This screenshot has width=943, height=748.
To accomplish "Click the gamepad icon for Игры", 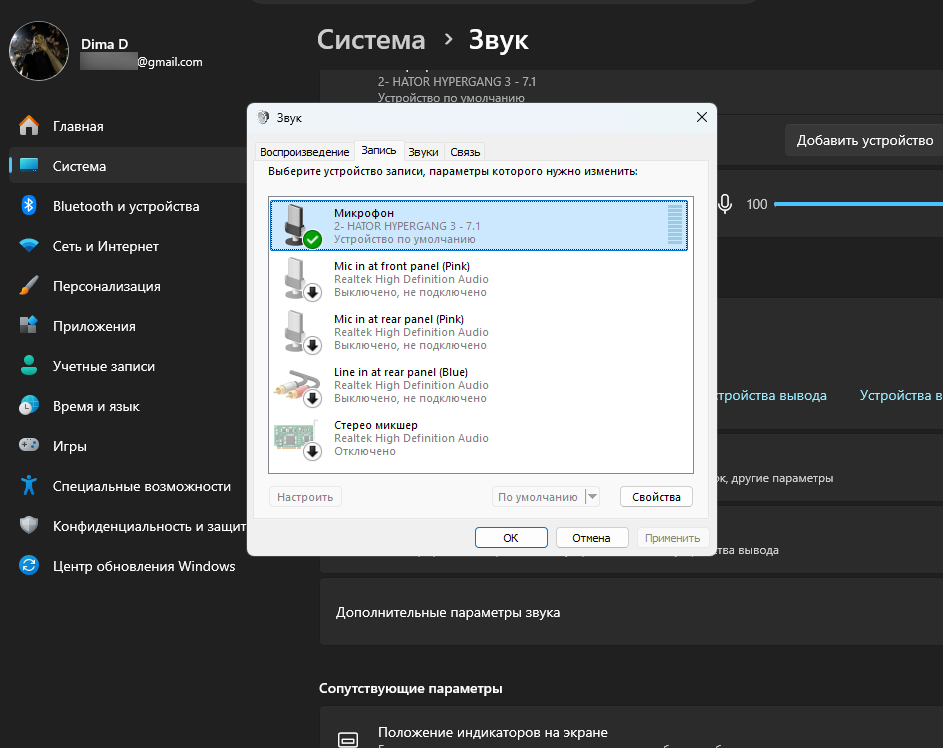I will 29,446.
